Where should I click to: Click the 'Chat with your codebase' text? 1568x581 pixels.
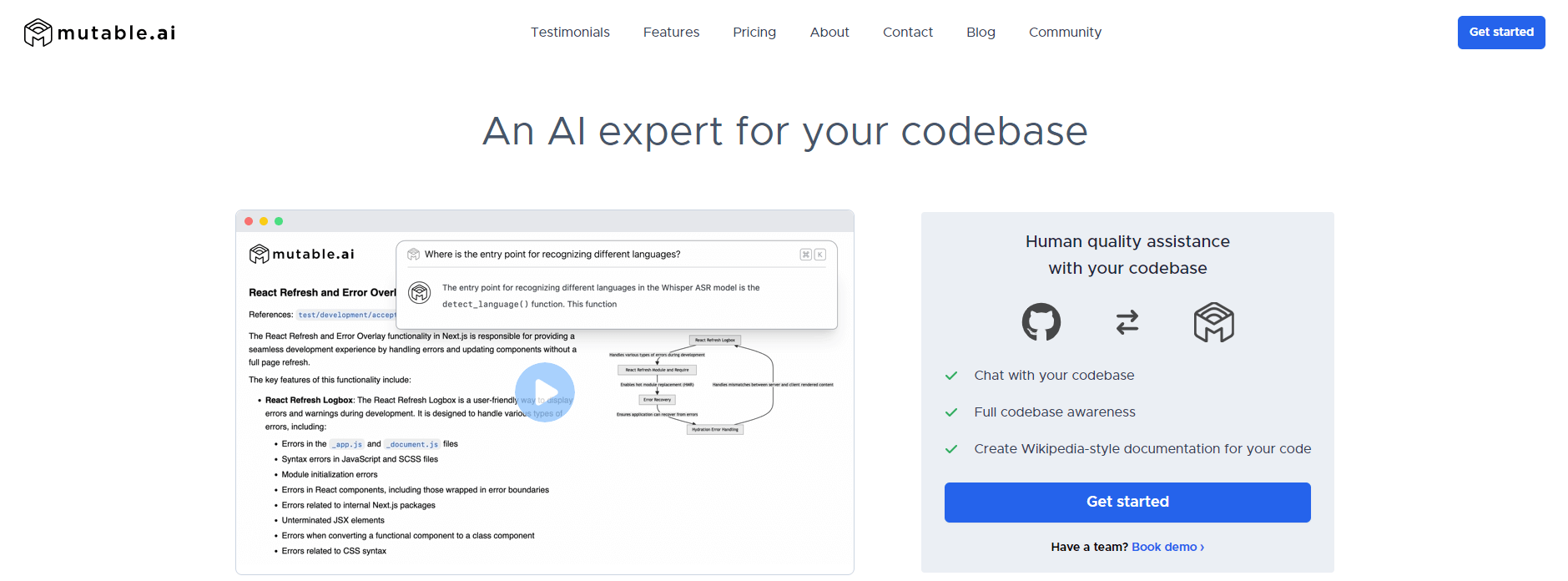(x=1054, y=376)
